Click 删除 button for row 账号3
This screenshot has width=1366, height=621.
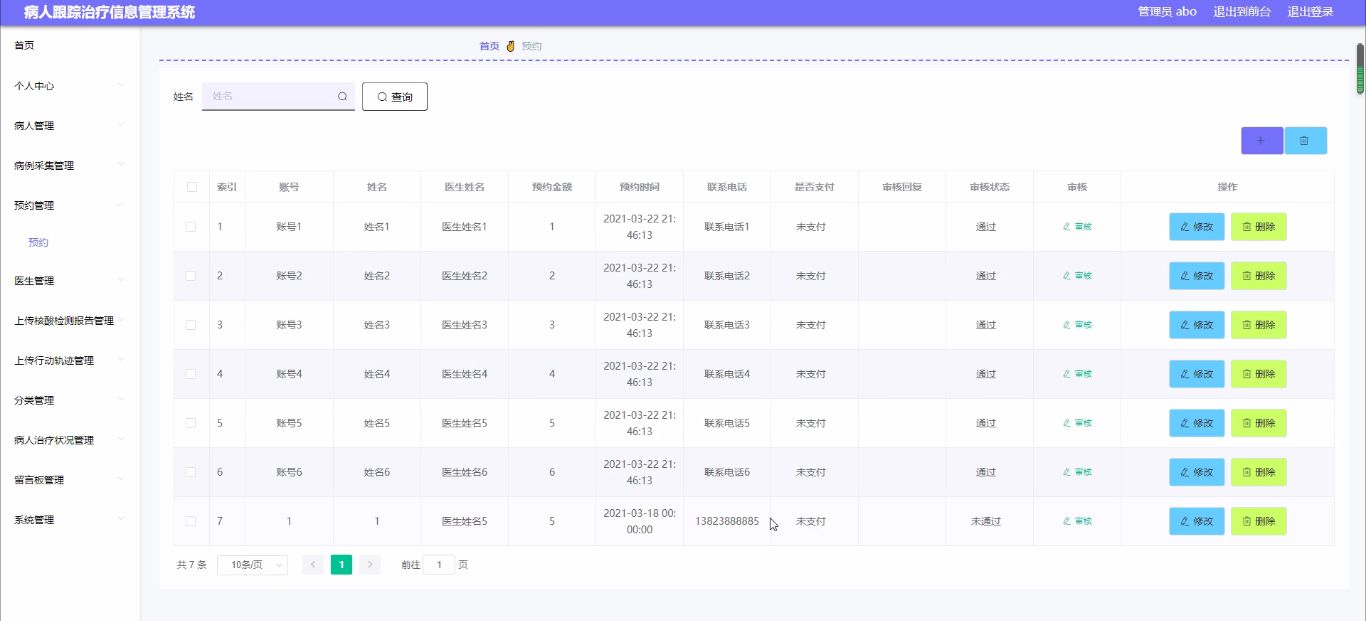pyautogui.click(x=1259, y=325)
